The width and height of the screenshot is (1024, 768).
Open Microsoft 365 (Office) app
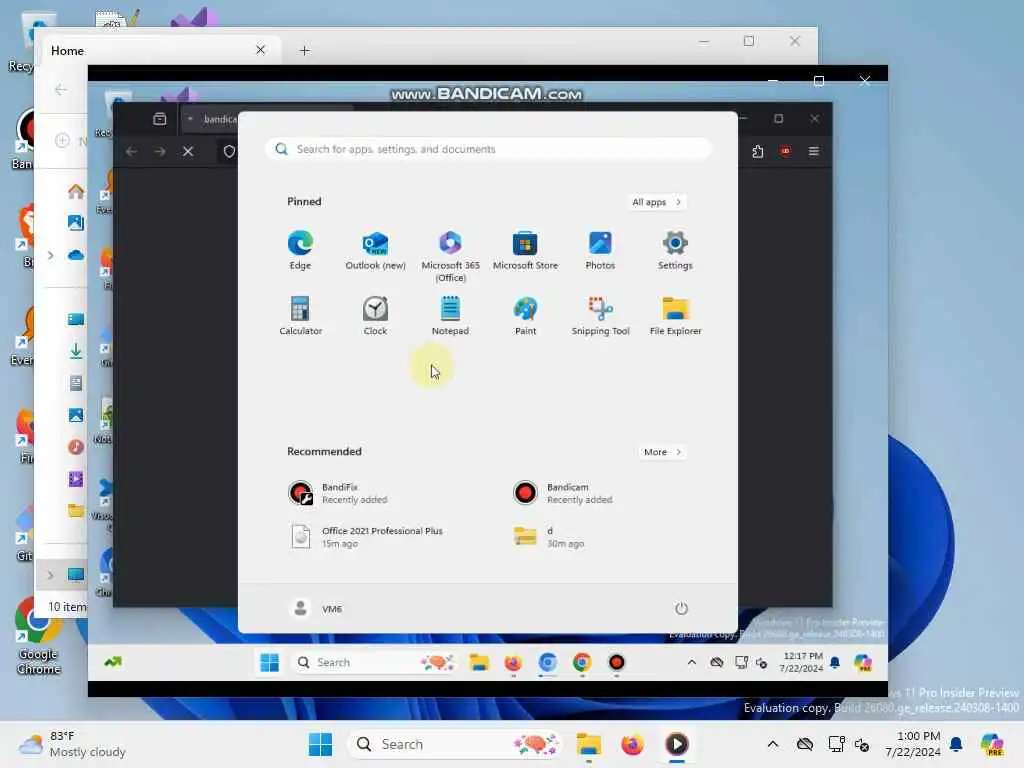[x=451, y=256]
